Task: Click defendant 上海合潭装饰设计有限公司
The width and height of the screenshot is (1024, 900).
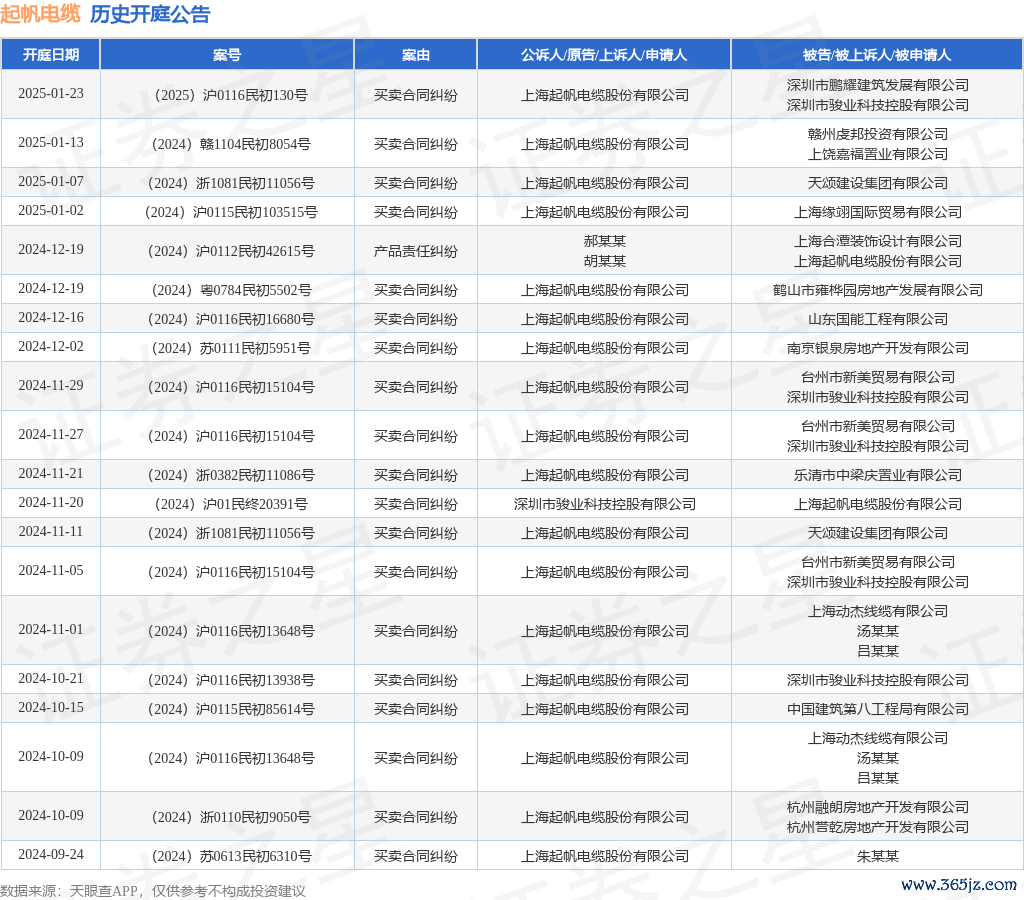Action: [878, 242]
